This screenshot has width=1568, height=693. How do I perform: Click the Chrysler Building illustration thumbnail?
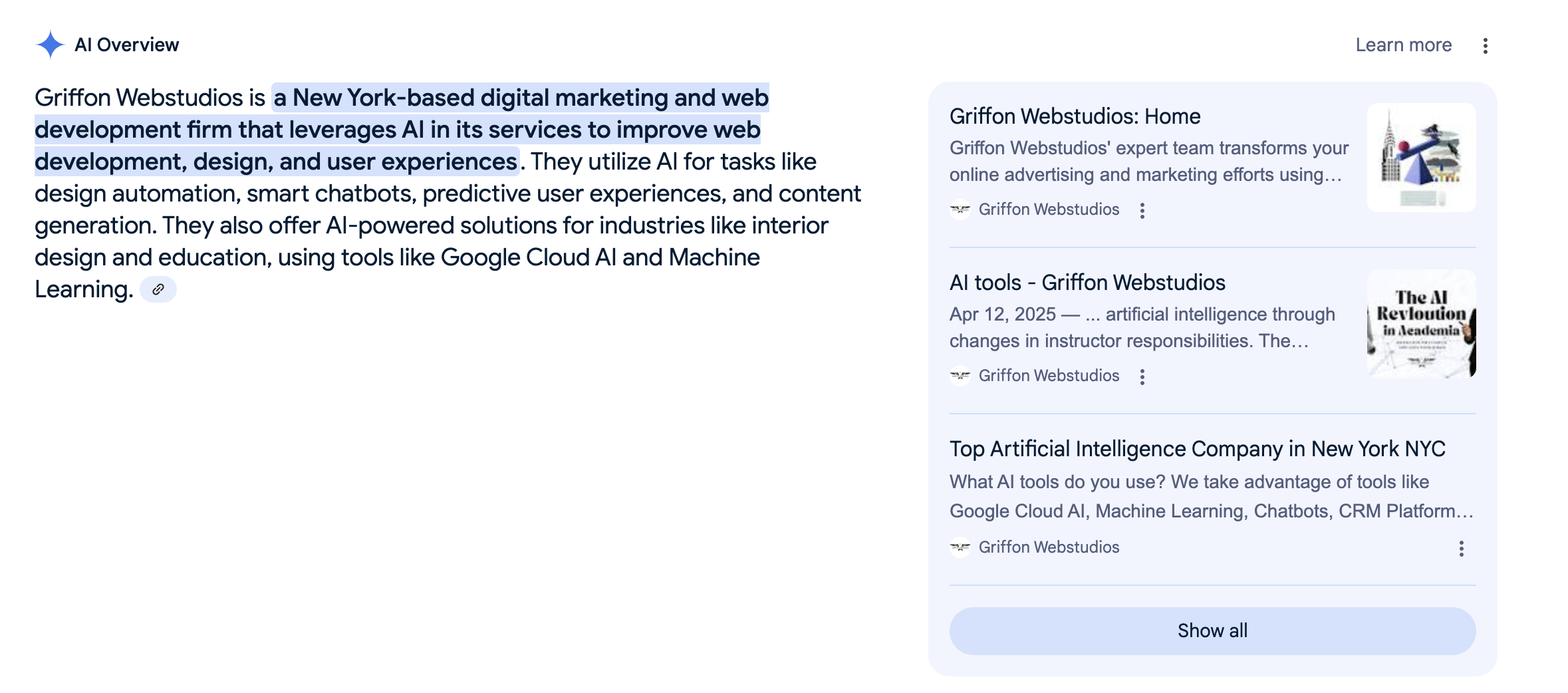tap(1421, 158)
